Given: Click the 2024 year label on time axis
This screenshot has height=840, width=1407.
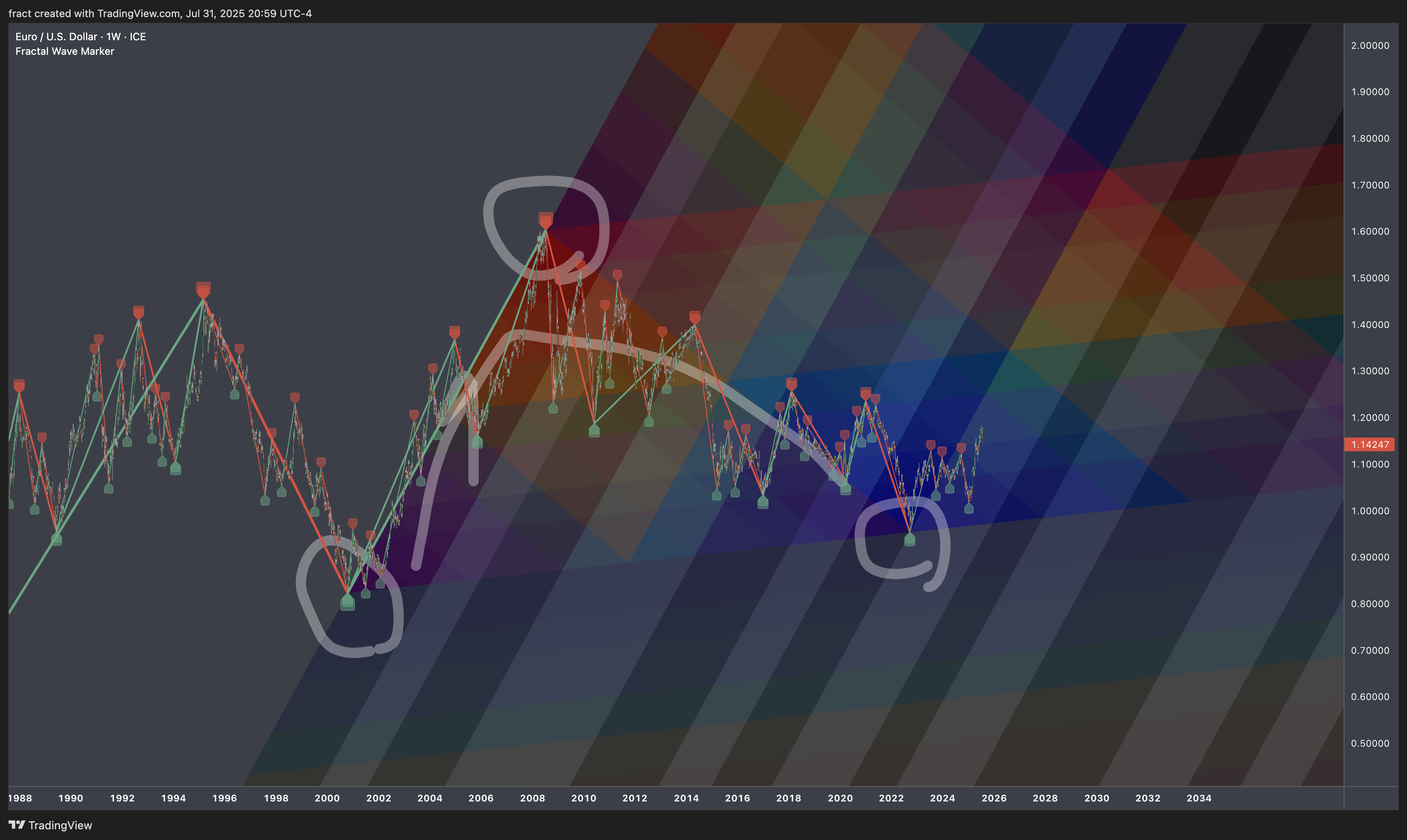Looking at the screenshot, I should [943, 798].
